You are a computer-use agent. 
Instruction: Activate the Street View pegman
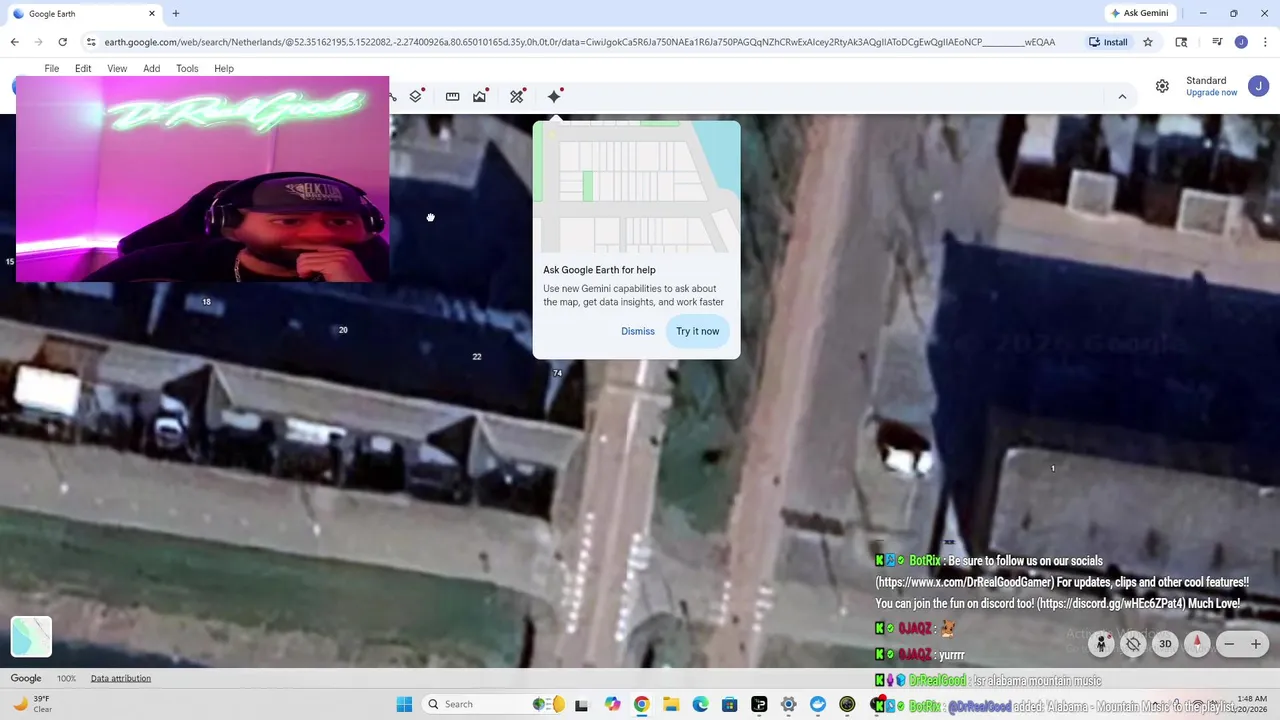coord(1101,644)
